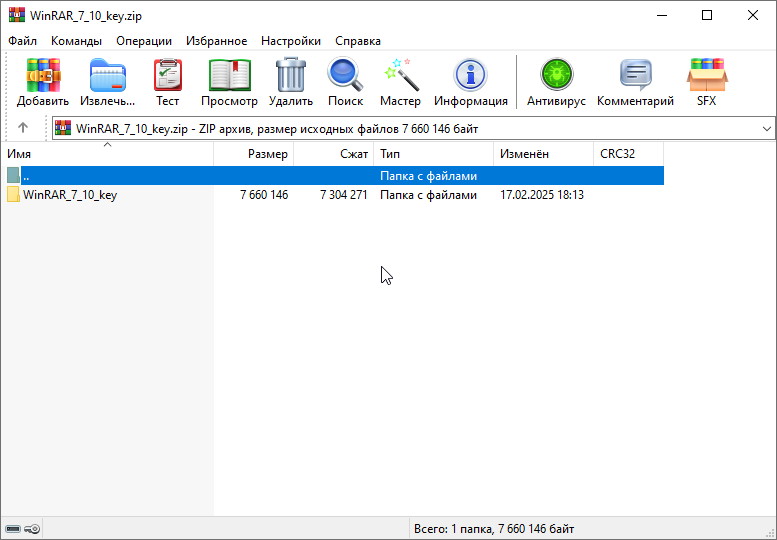
Task: Sort by CRC32 column header
Action: tap(628, 154)
